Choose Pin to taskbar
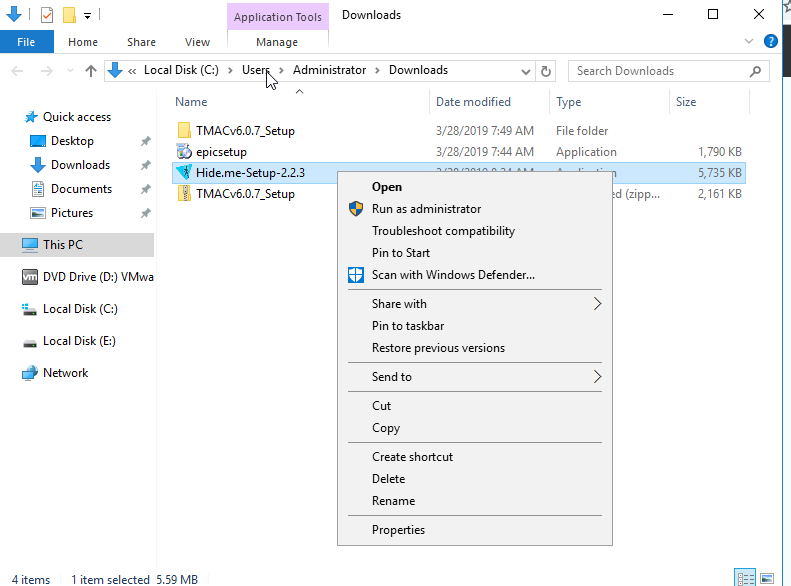Viewport: 791px width, 586px height. (x=475, y=326)
